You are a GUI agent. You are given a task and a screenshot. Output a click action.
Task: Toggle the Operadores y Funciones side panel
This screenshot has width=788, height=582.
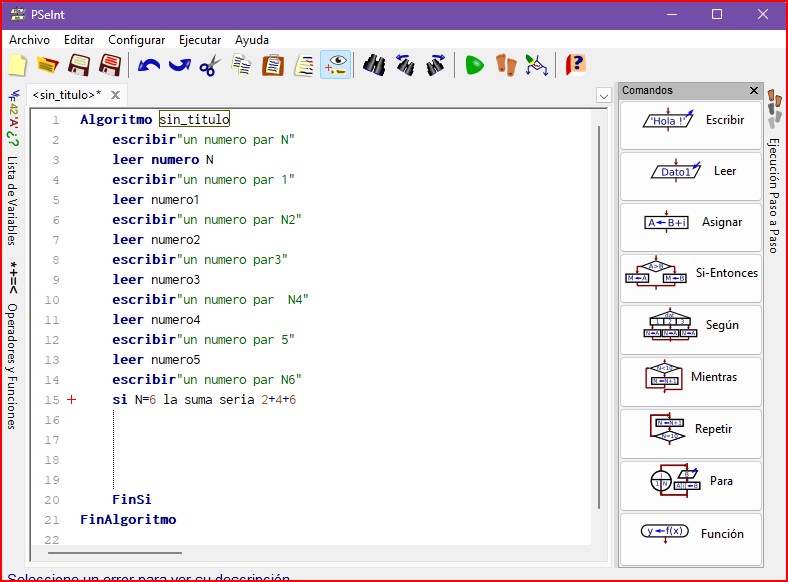coord(13,350)
